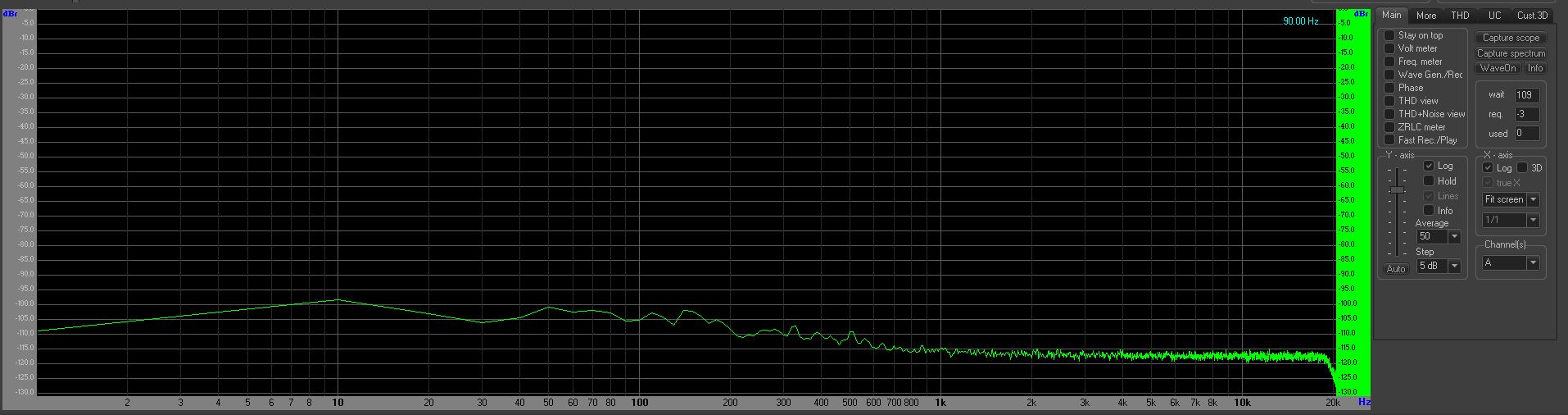
Task: Click the Info button beside WaveOn
Action: (1535, 68)
